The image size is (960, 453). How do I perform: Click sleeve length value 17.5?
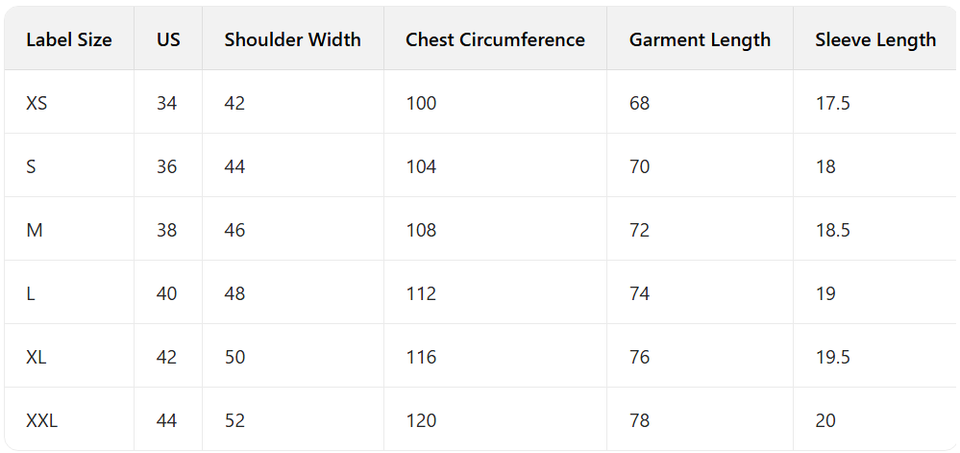[832, 103]
